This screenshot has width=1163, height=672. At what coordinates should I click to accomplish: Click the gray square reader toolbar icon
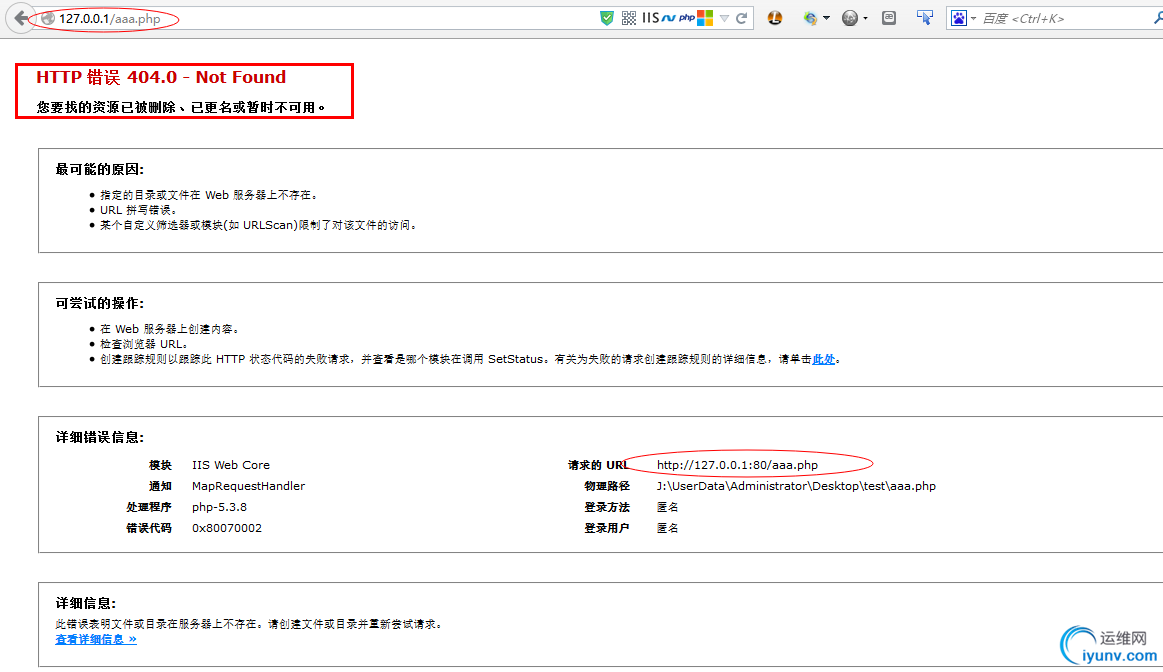(x=889, y=18)
